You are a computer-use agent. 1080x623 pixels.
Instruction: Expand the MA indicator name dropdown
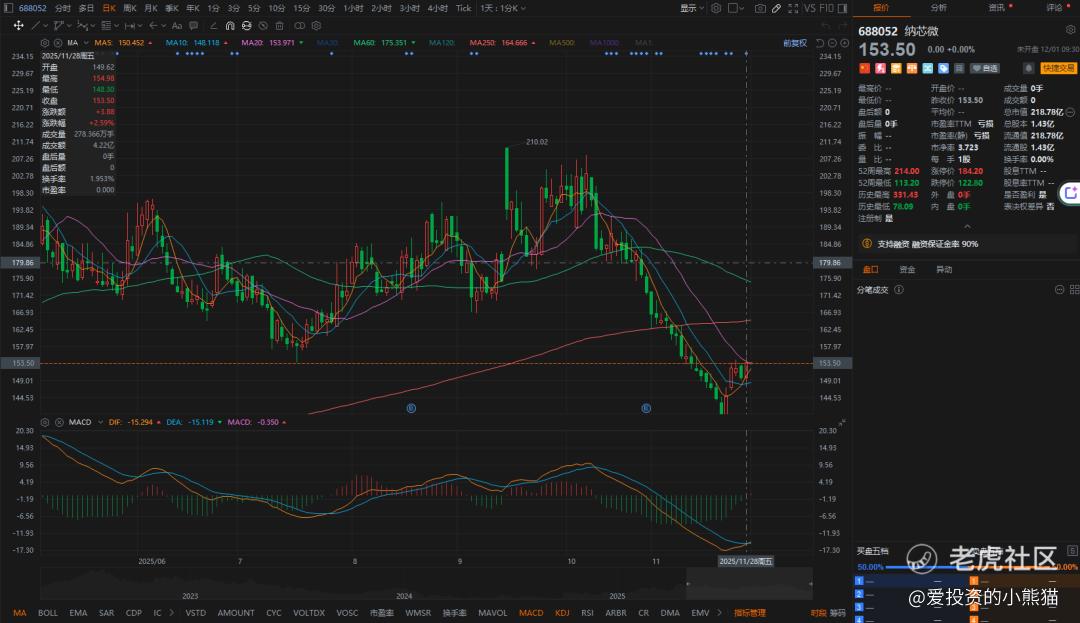(x=86, y=43)
